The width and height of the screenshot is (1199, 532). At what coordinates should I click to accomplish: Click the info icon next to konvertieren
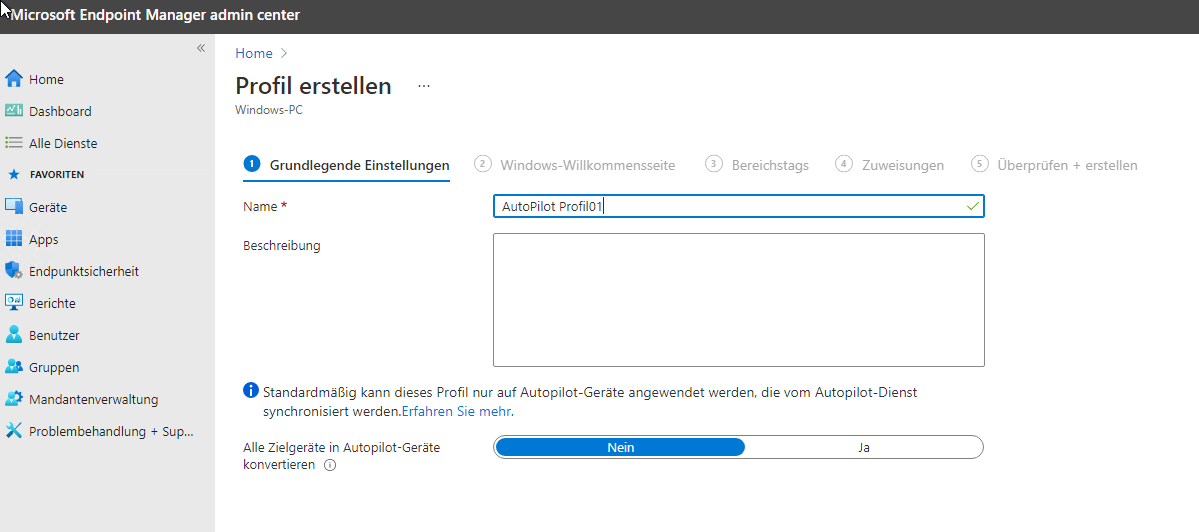coord(330,465)
